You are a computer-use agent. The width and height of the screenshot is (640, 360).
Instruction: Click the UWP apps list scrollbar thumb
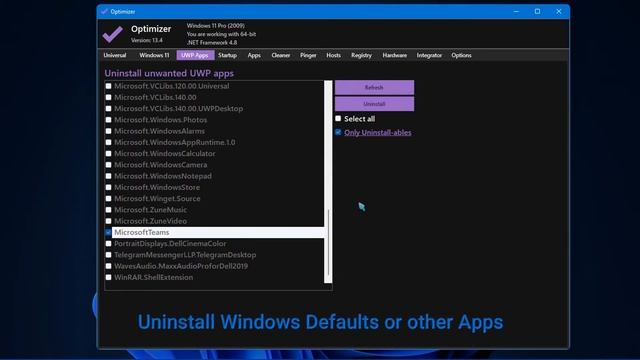tap(328, 243)
